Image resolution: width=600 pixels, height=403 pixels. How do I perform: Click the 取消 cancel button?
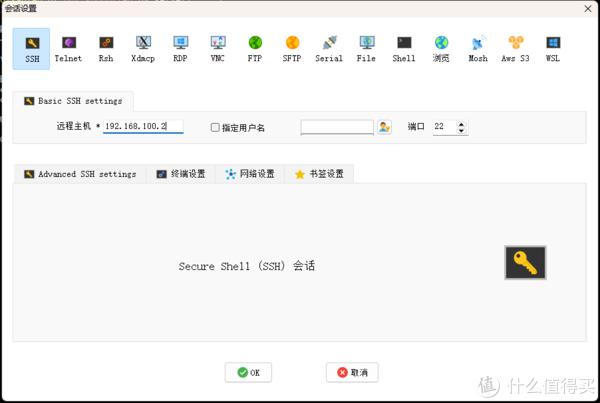(352, 372)
